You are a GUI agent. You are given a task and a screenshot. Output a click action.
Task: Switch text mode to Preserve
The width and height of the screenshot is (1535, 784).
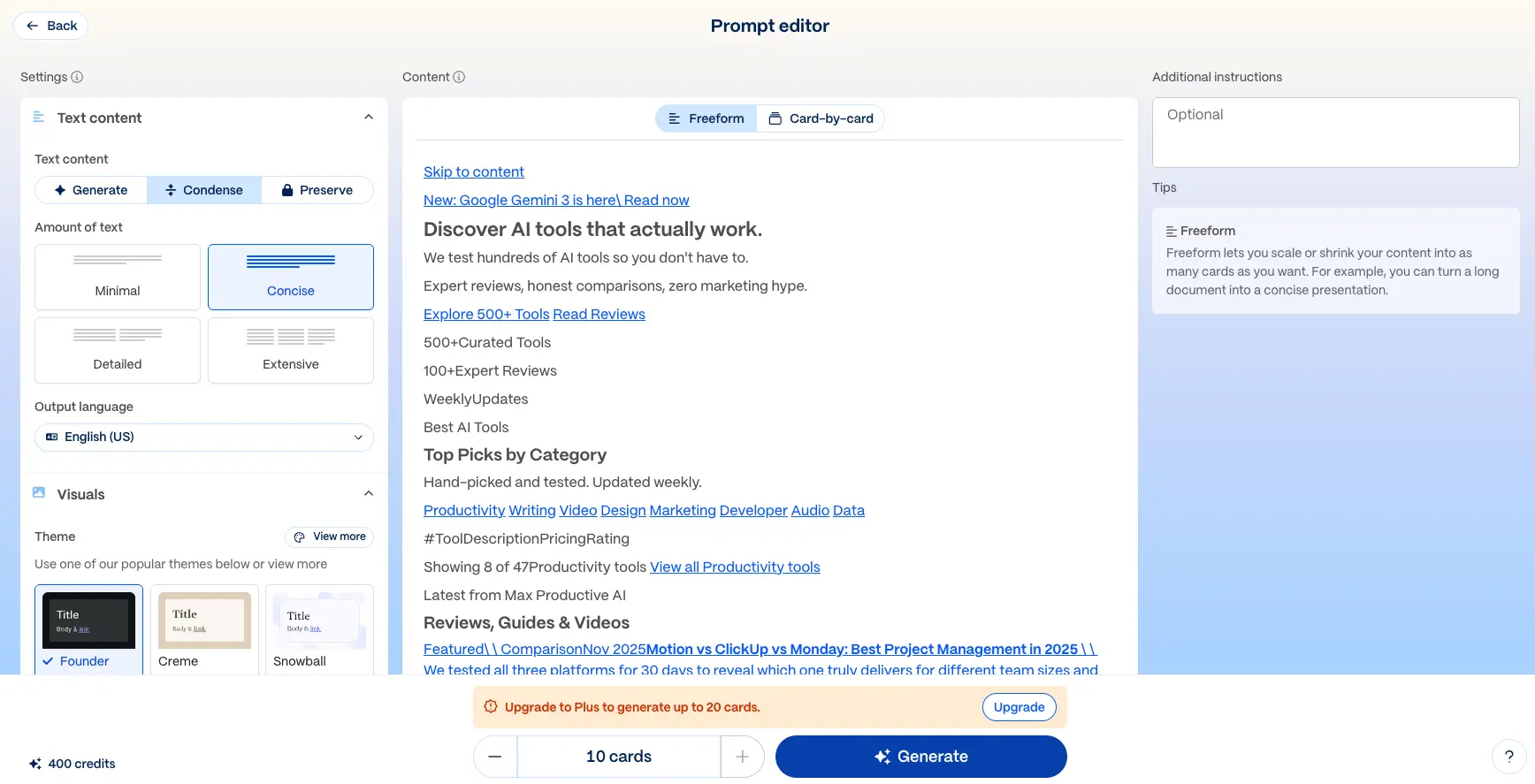(x=317, y=189)
